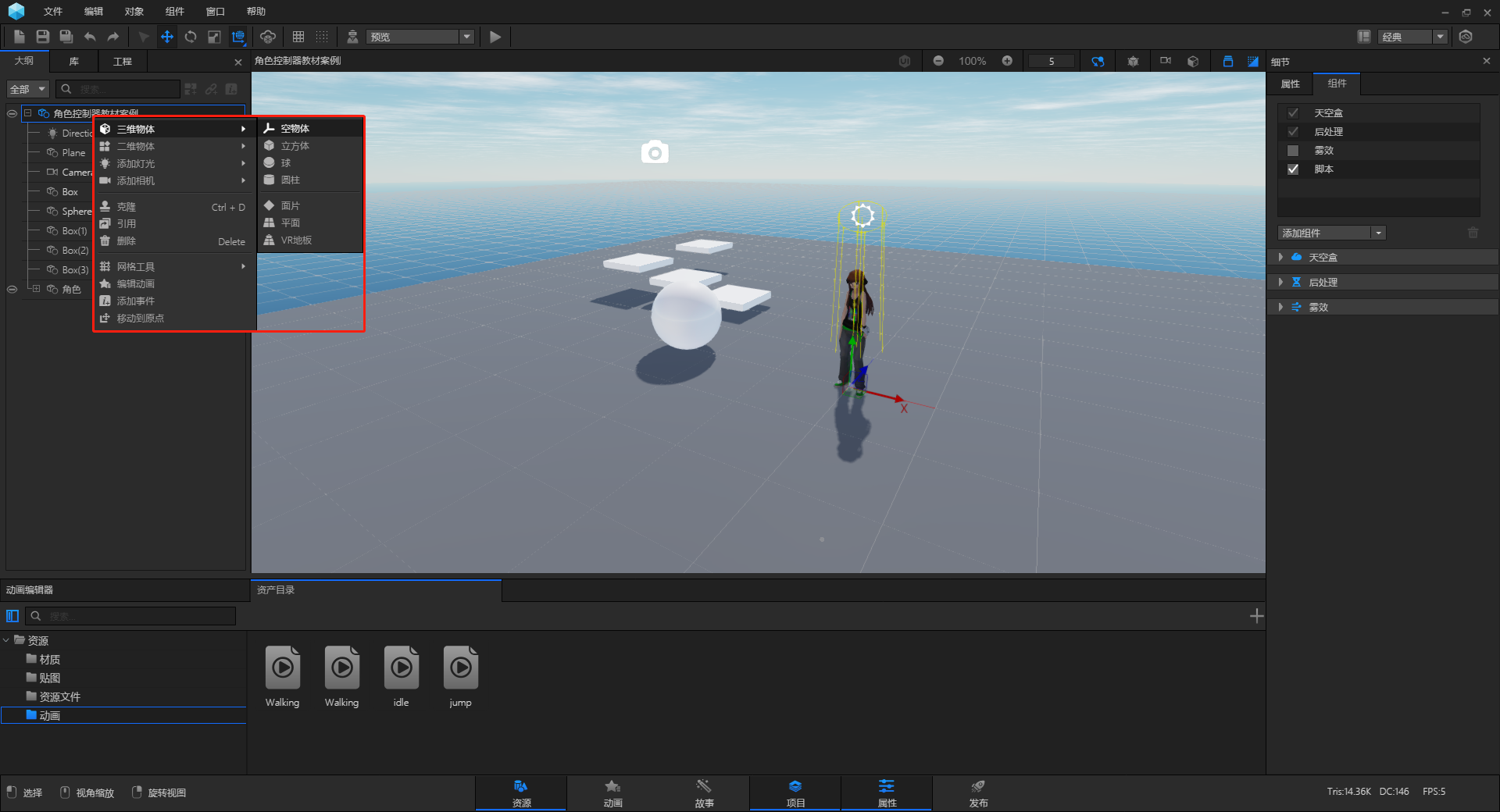Toggle the dotted grid snap icon

[x=322, y=37]
